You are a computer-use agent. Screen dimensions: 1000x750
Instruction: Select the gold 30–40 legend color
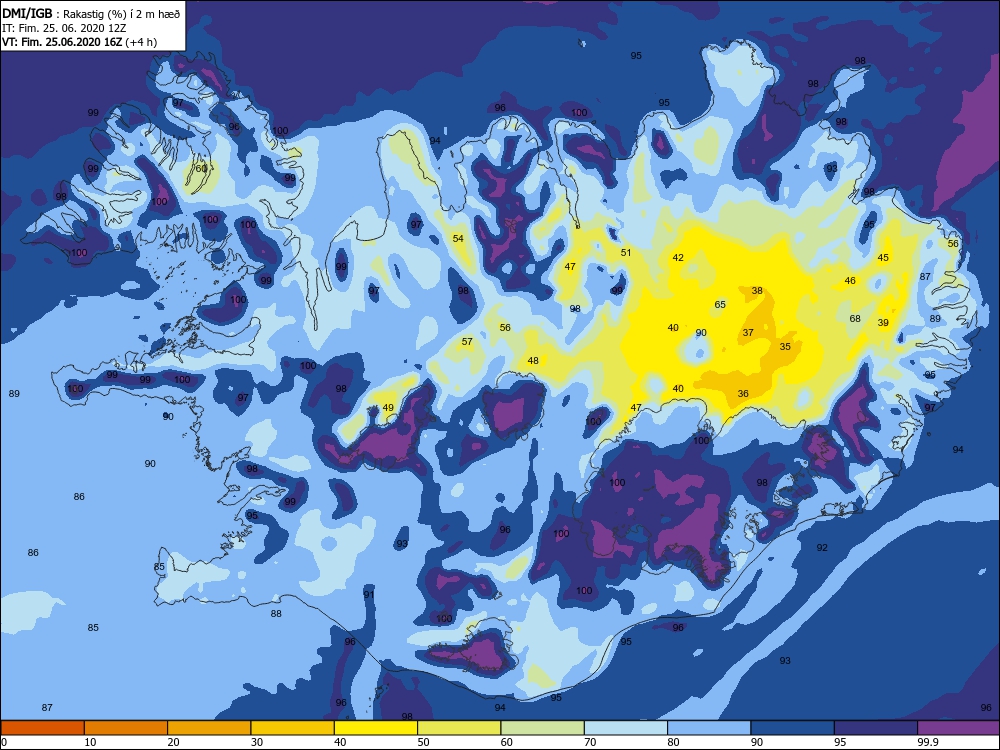[293, 728]
